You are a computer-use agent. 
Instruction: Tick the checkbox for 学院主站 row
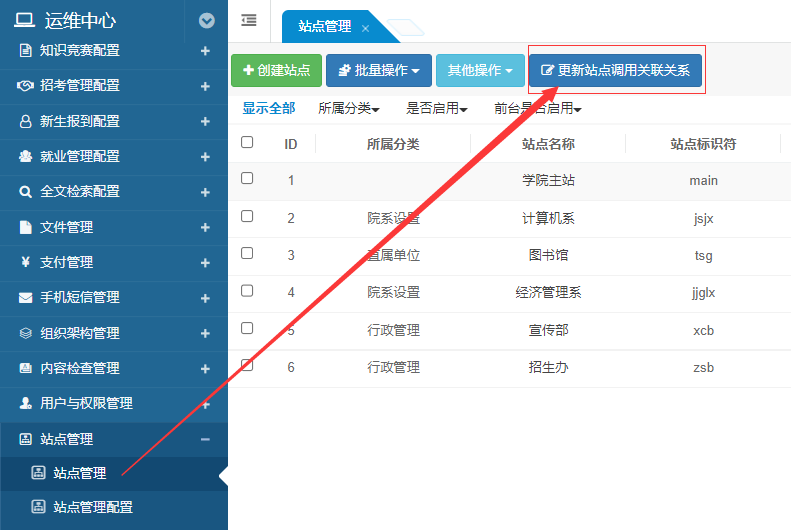coord(247,179)
